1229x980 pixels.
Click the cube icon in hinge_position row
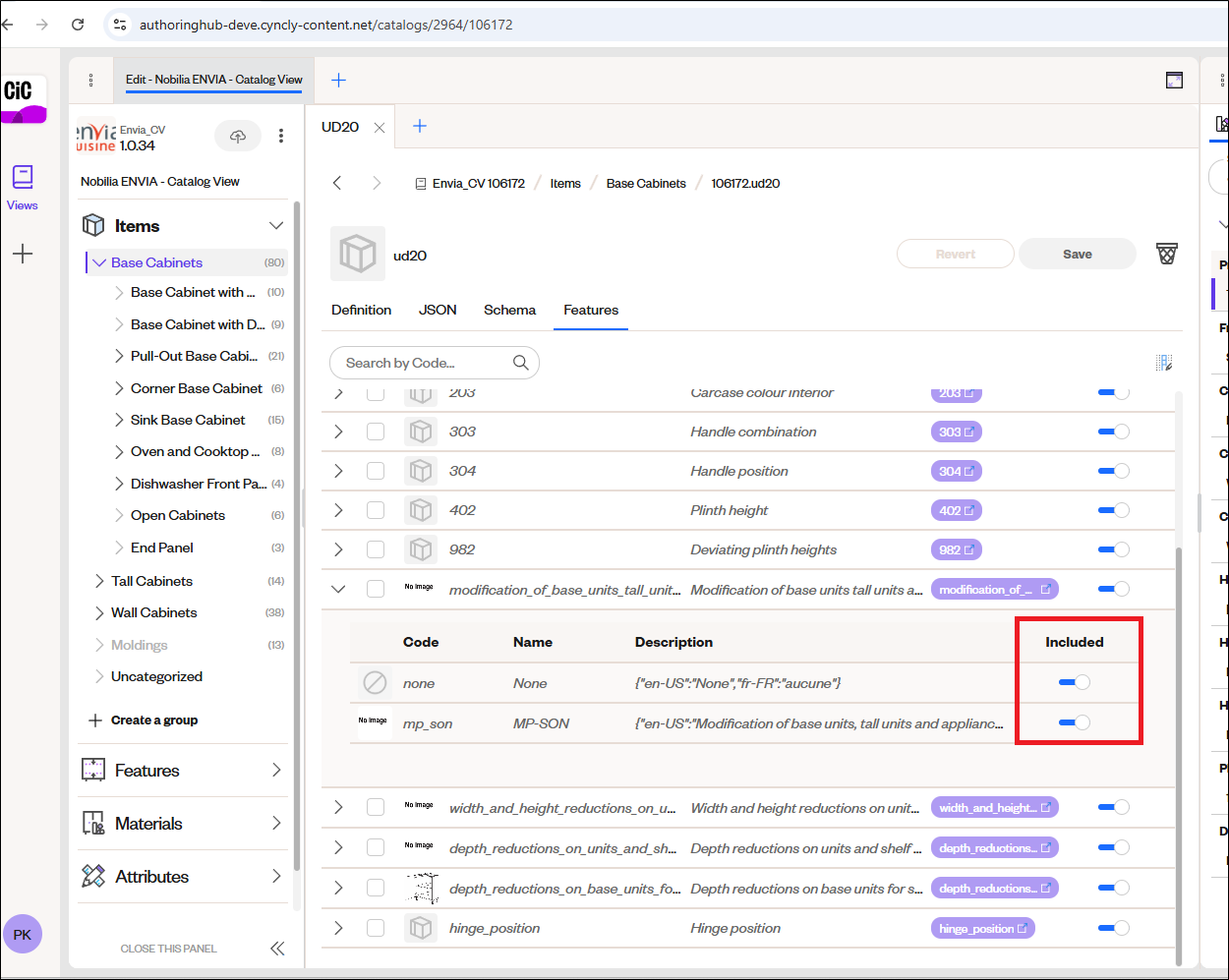(421, 928)
